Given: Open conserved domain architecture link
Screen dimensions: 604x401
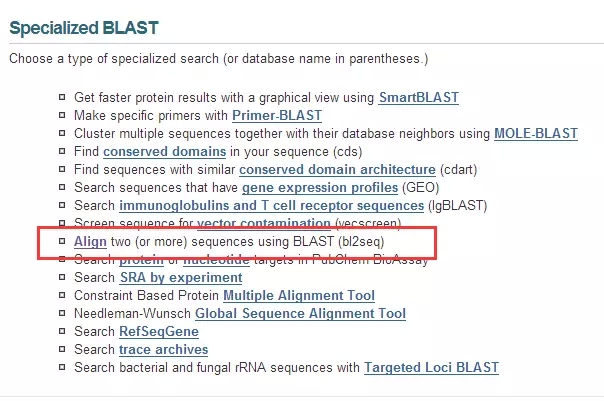Looking at the screenshot, I should tap(337, 170).
